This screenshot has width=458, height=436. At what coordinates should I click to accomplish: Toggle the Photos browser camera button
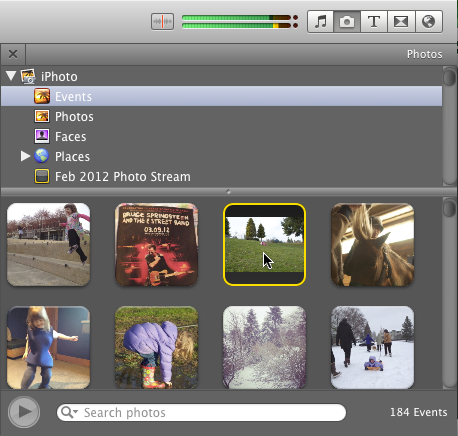click(x=347, y=22)
